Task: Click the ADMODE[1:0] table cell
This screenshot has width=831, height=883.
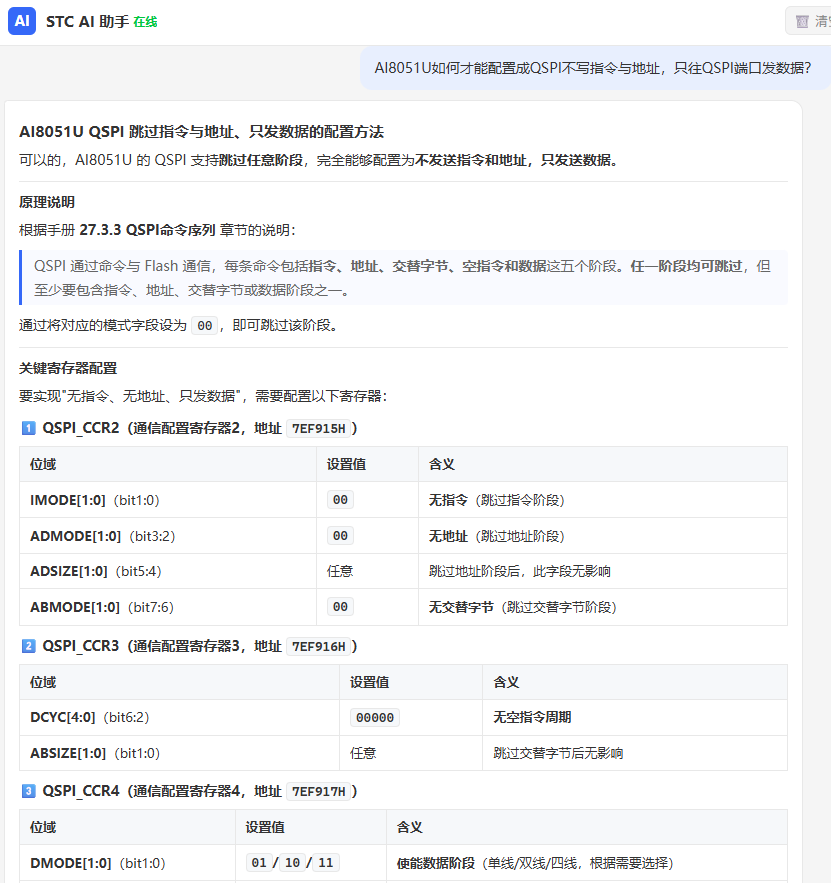Action: 168,536
